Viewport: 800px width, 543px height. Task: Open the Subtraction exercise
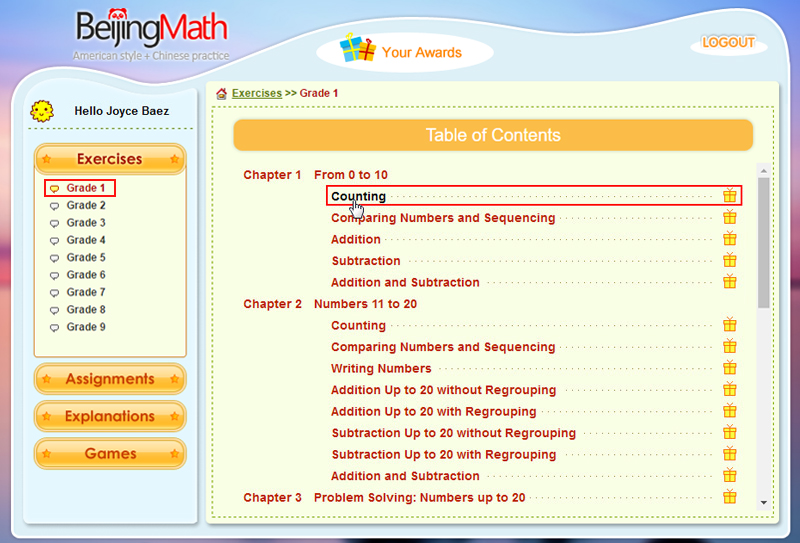(366, 261)
